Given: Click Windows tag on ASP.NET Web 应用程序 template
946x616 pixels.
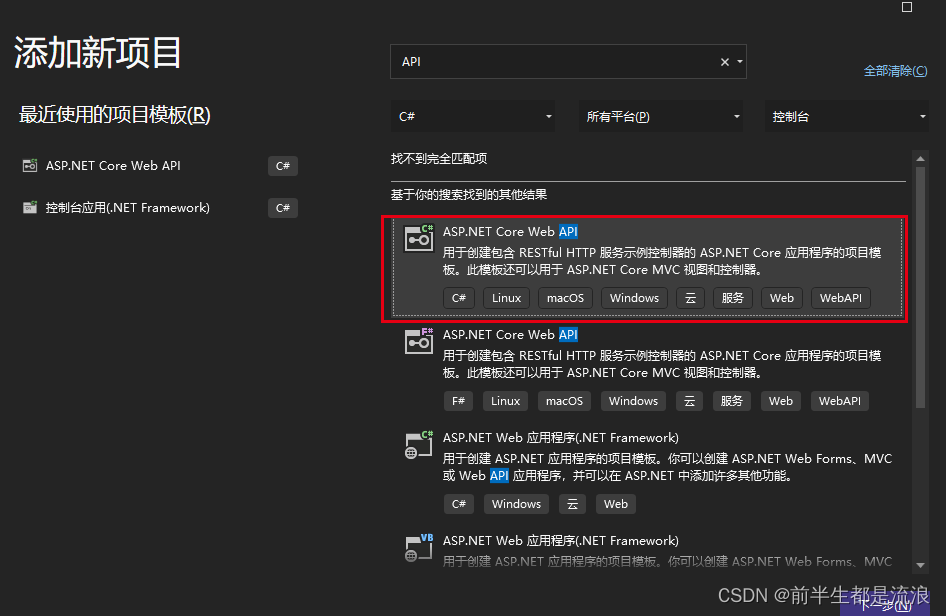Looking at the screenshot, I should click(516, 504).
